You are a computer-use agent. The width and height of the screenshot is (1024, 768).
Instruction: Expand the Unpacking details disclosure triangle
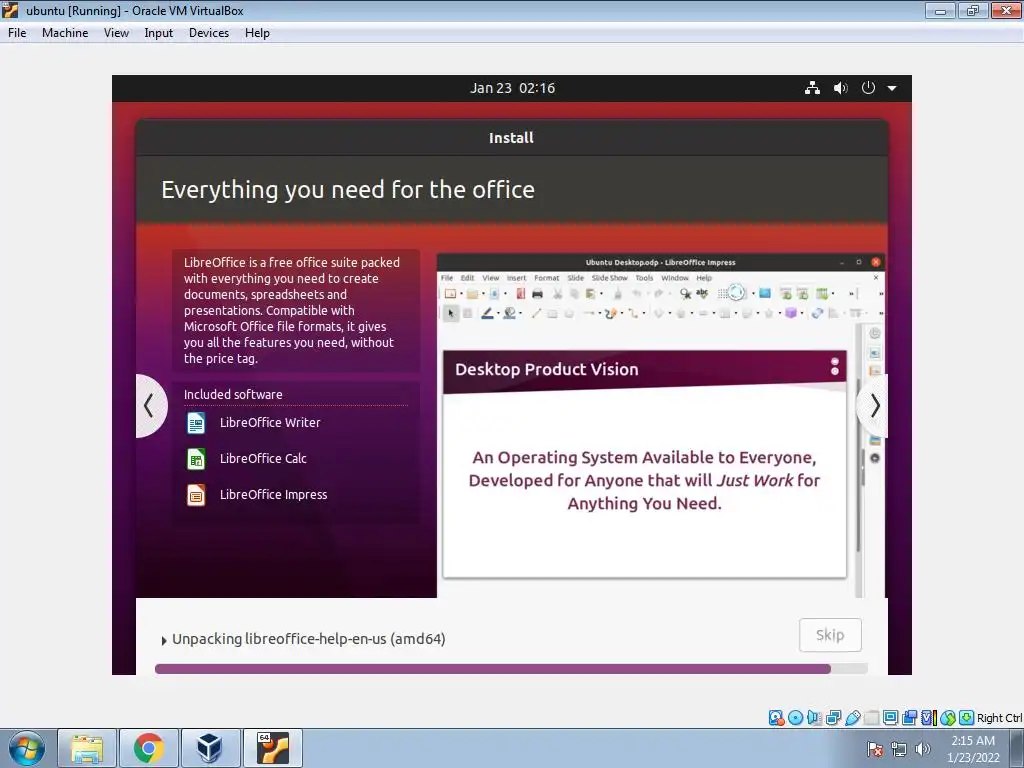tap(164, 641)
